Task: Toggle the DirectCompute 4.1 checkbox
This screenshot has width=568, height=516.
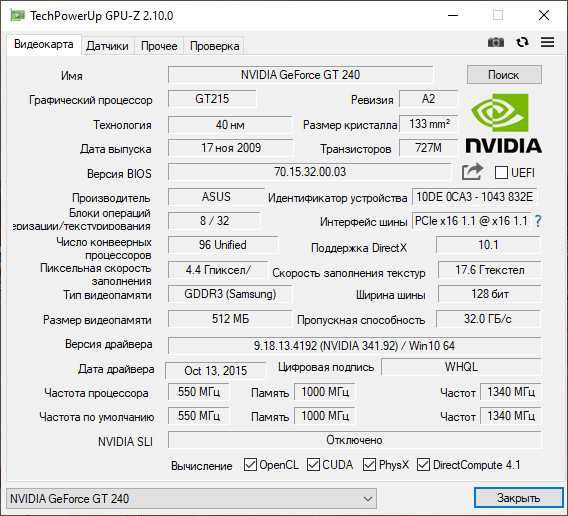Action: tap(423, 465)
